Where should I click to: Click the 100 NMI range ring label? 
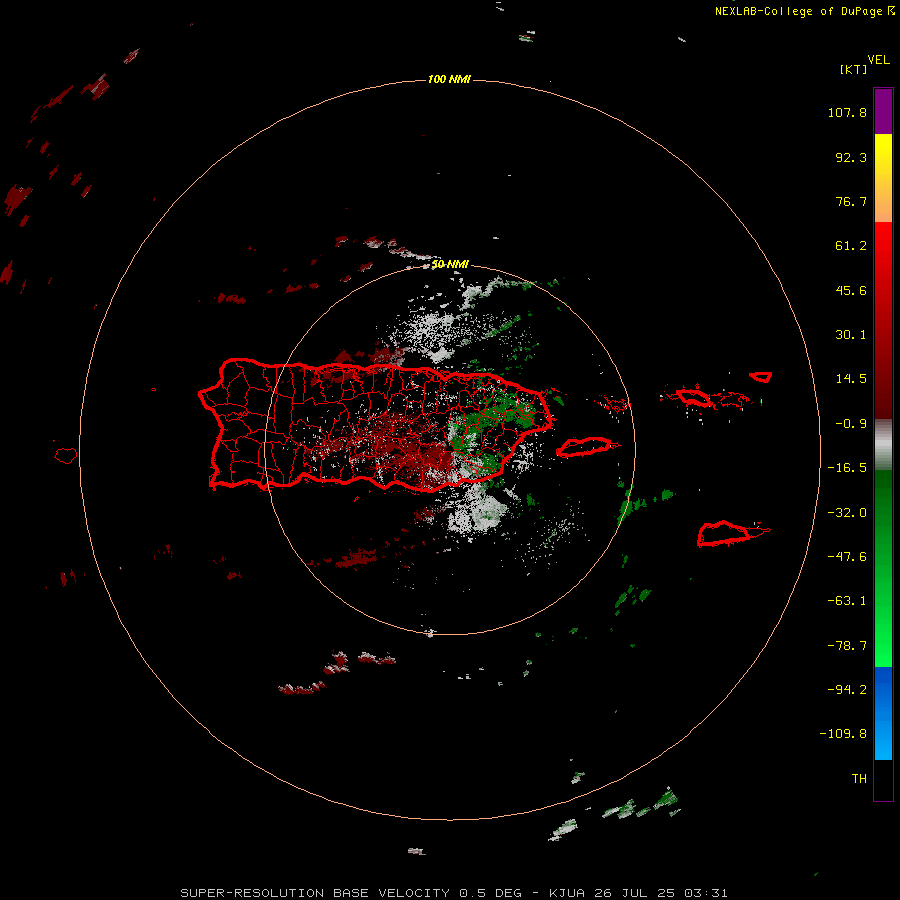click(x=449, y=79)
